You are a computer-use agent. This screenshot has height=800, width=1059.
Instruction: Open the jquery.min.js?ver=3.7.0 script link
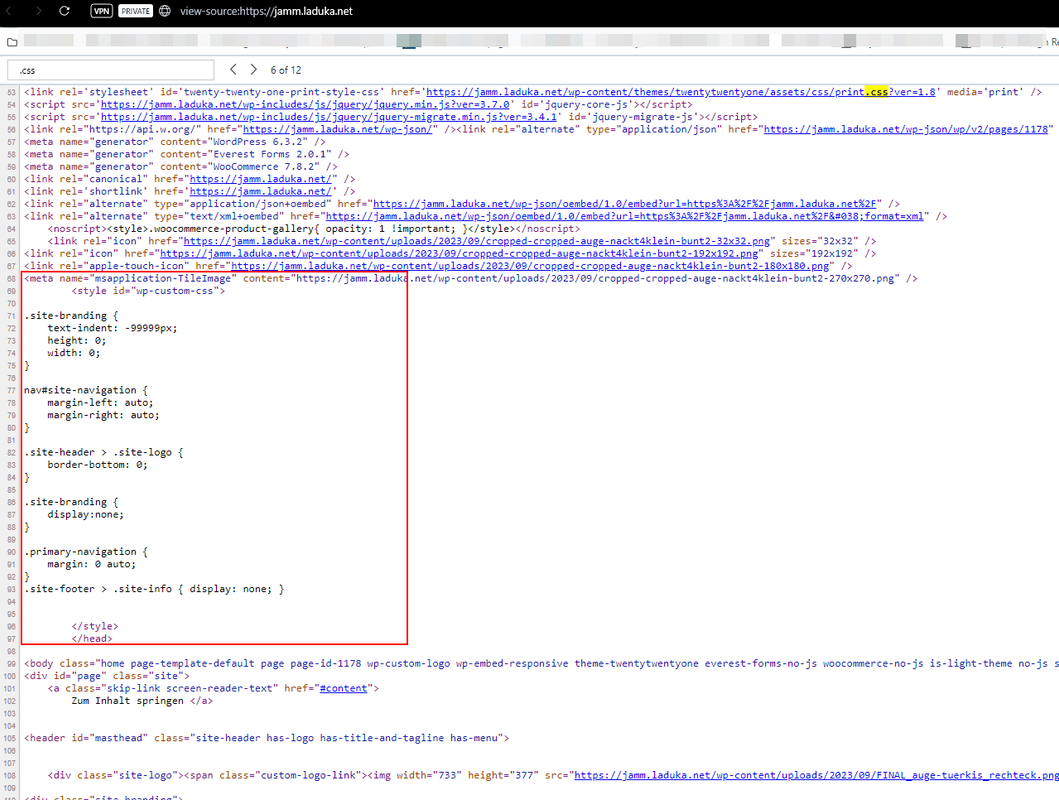point(305,105)
